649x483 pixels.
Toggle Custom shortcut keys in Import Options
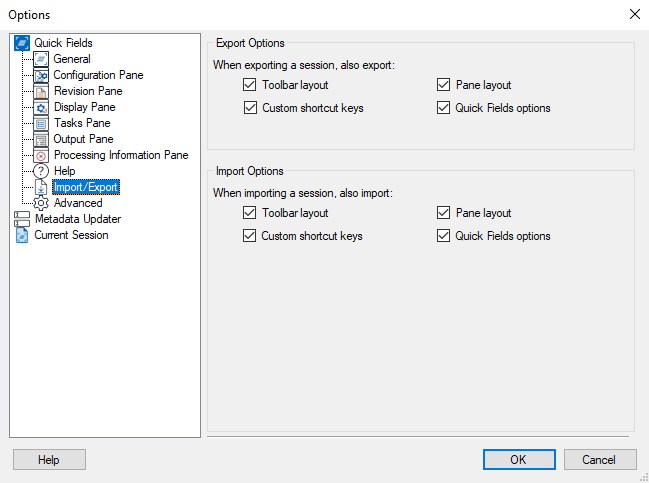[250, 235]
